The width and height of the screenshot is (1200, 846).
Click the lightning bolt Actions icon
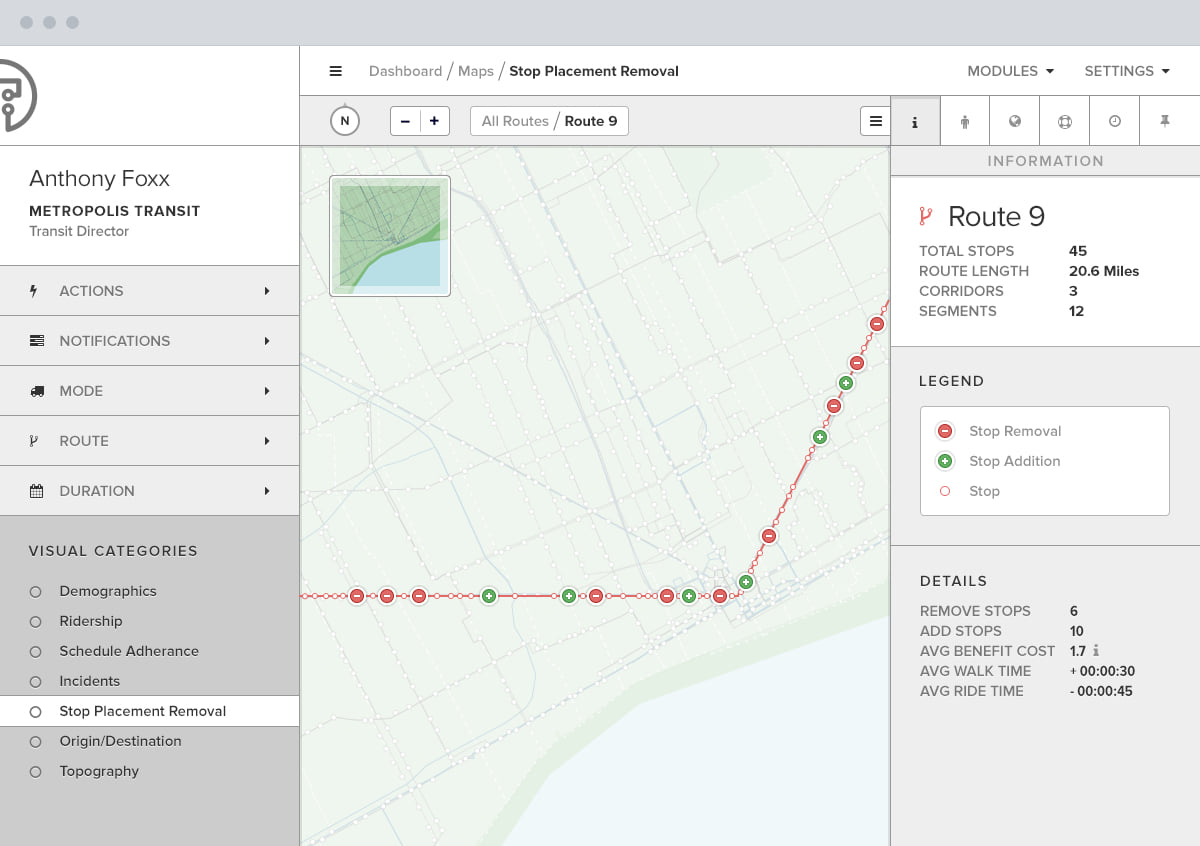(x=34, y=291)
